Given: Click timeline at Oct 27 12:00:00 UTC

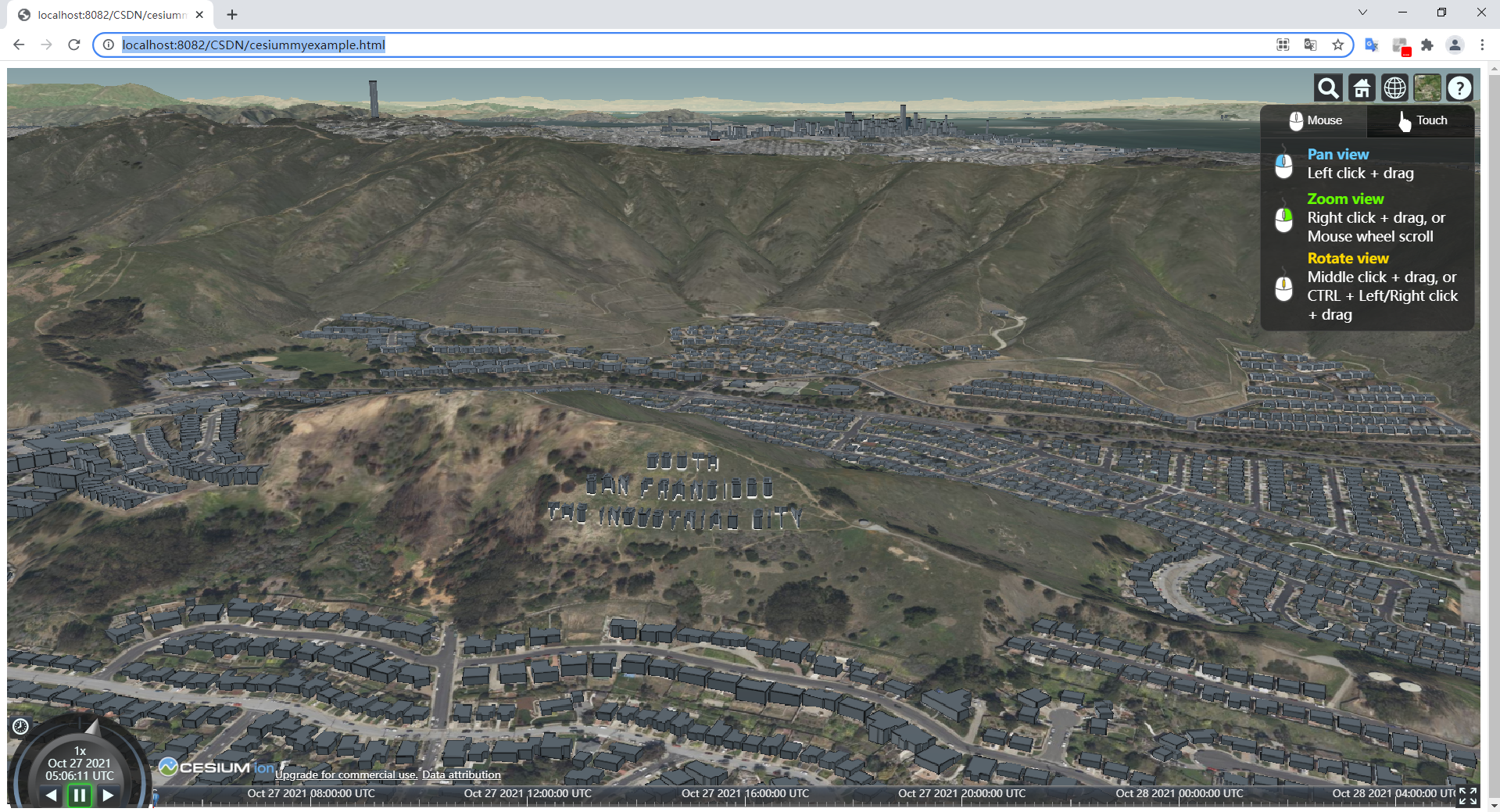Looking at the screenshot, I should (528, 794).
